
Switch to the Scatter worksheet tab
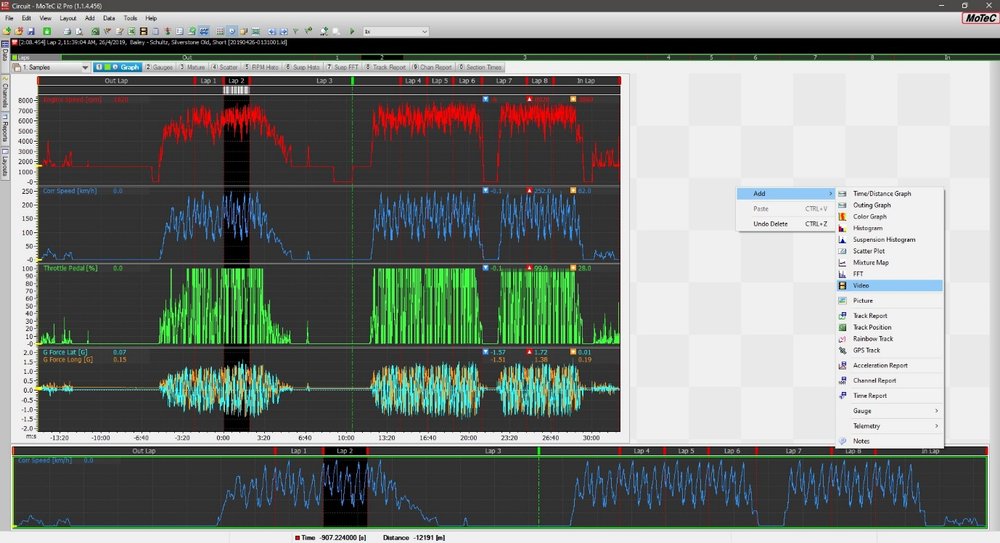click(224, 67)
